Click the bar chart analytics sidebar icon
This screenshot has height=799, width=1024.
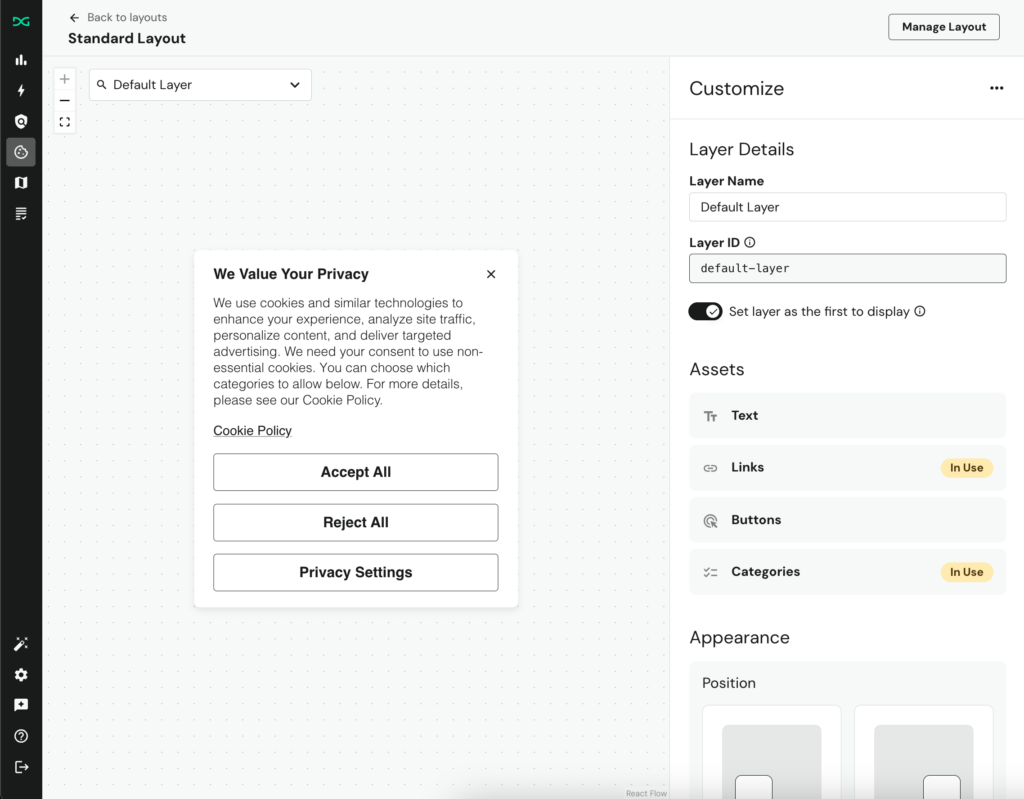pos(21,60)
